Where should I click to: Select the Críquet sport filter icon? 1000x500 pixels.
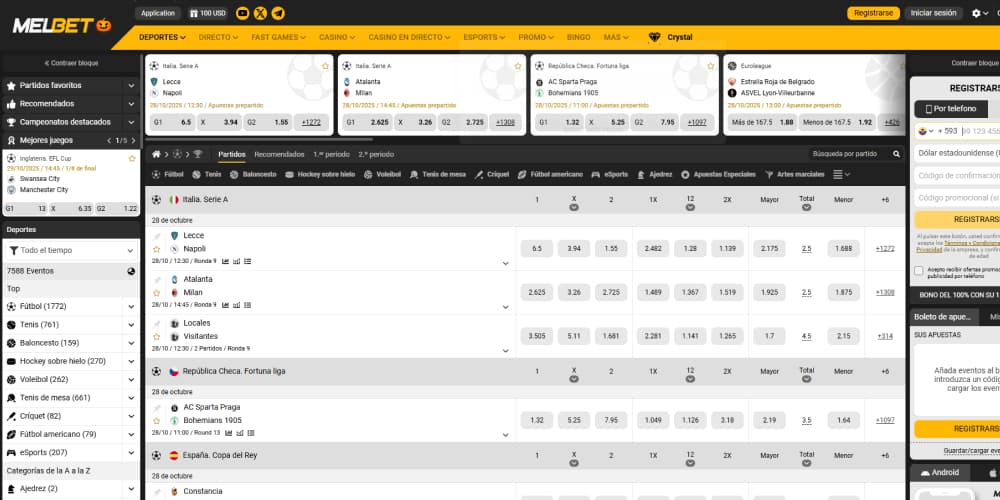(479, 174)
